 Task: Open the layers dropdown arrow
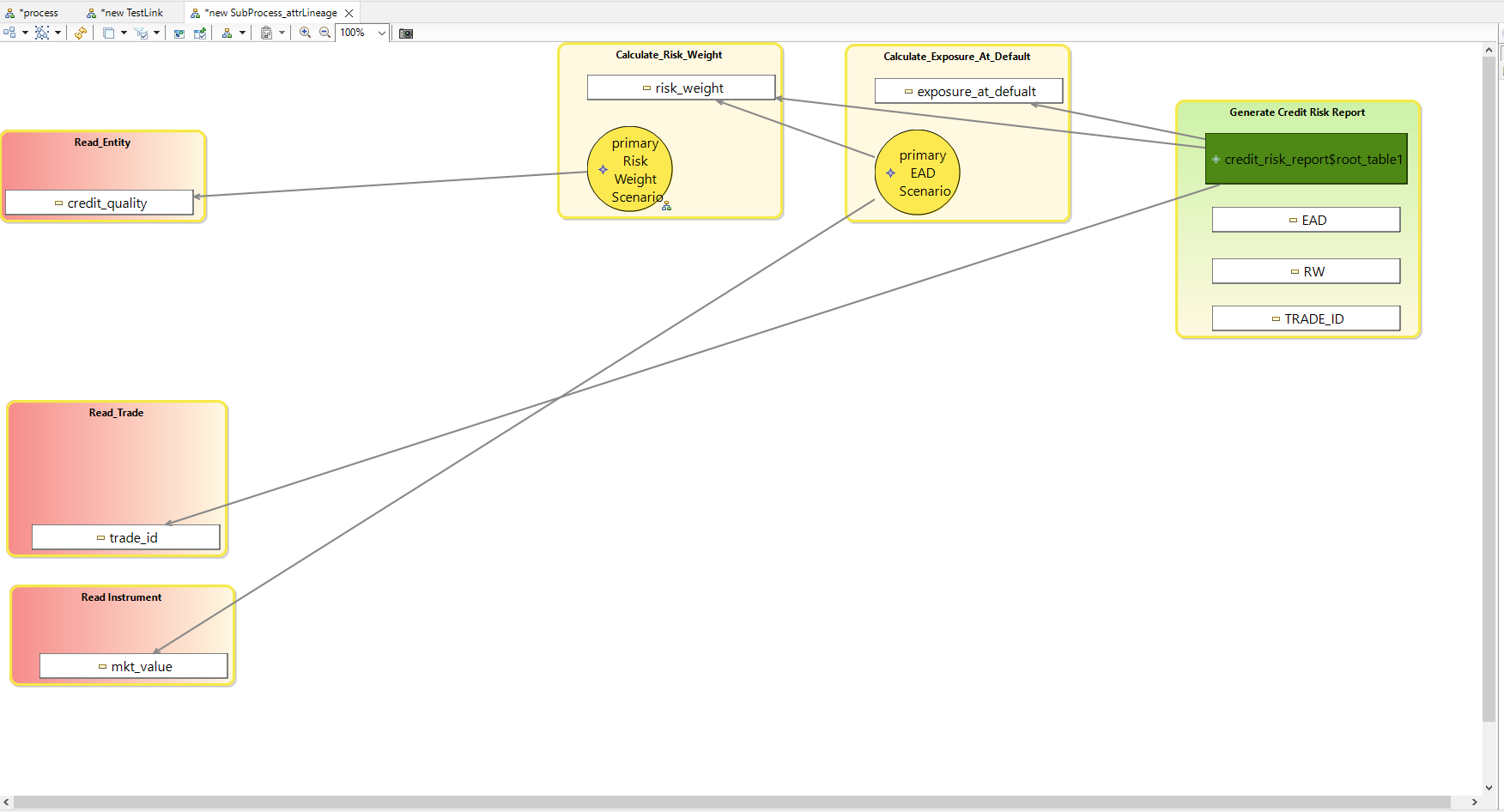[x=124, y=33]
